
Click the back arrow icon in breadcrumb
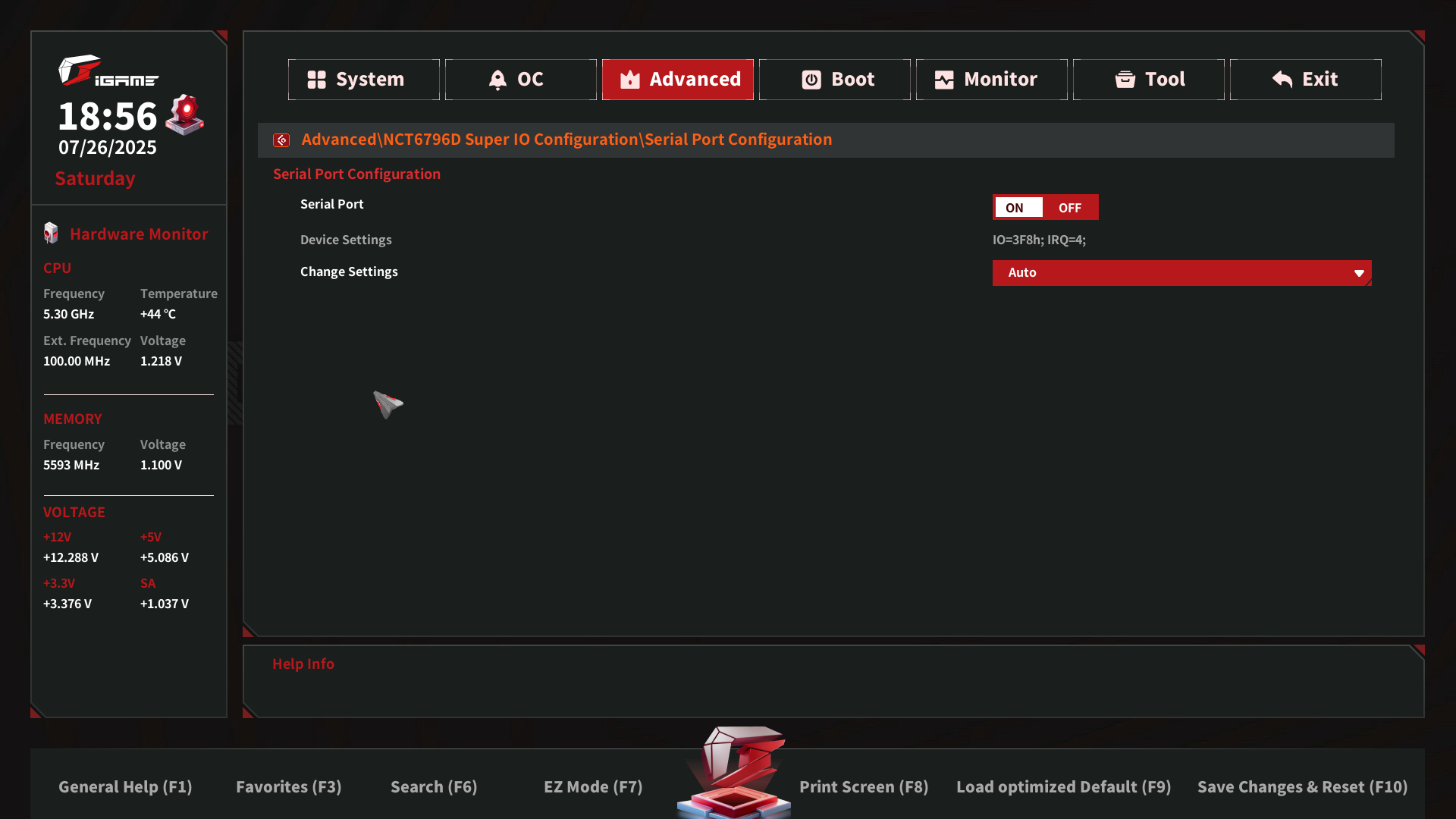[281, 140]
